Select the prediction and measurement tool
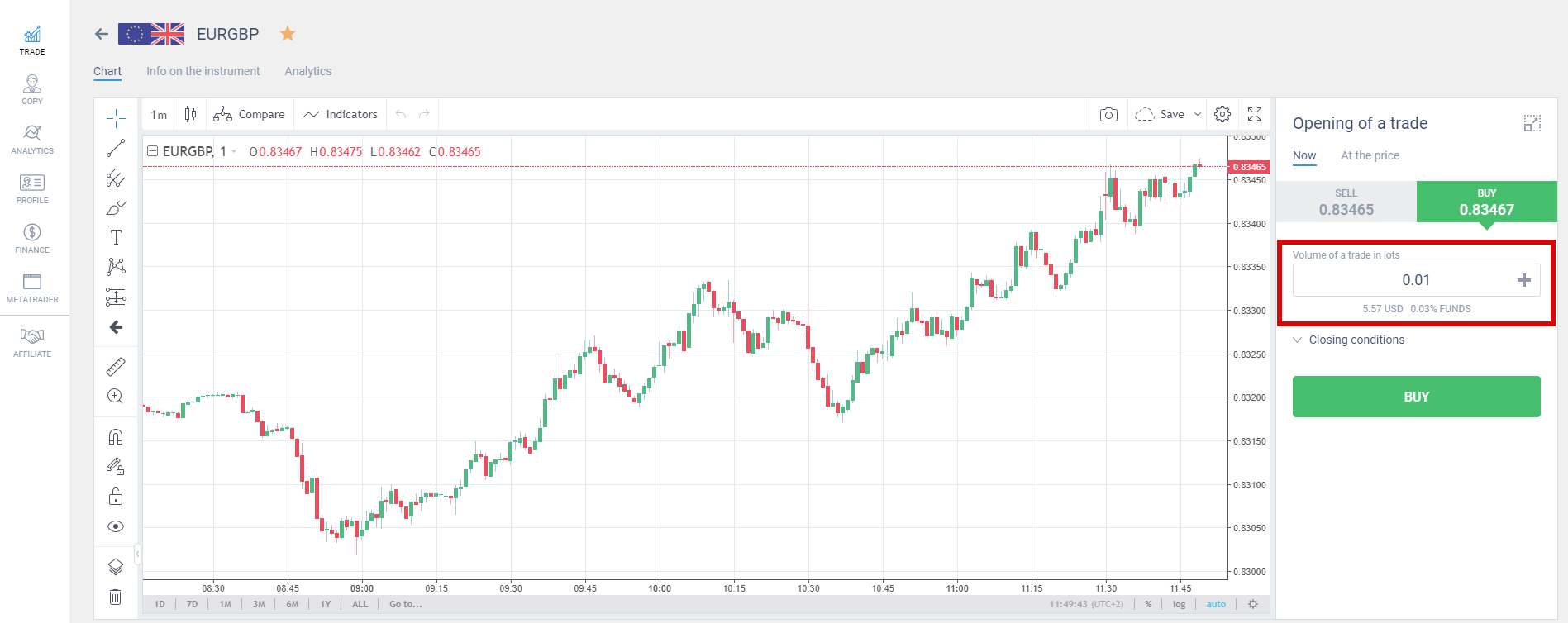Image resolution: width=1568 pixels, height=623 pixels. tap(116, 297)
